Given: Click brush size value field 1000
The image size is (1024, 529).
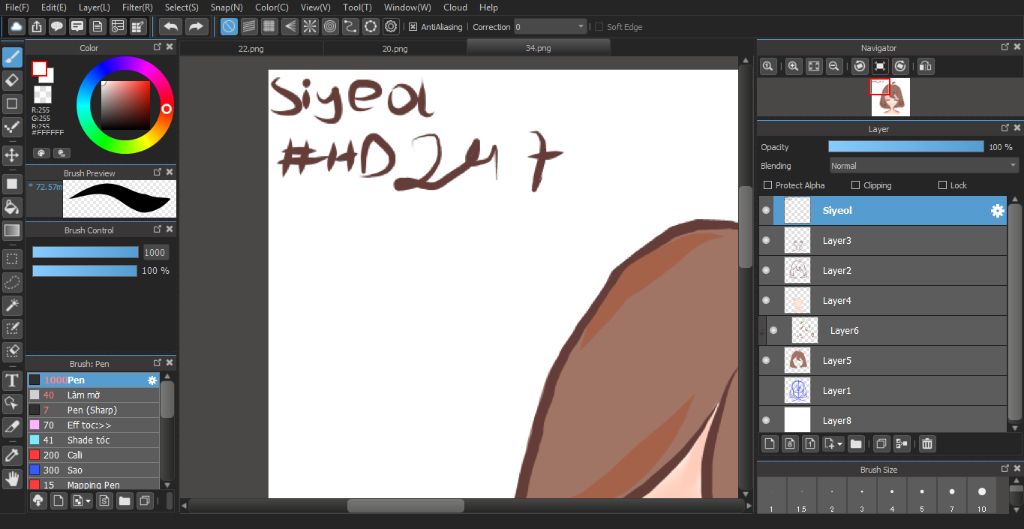Looking at the screenshot, I should point(156,252).
